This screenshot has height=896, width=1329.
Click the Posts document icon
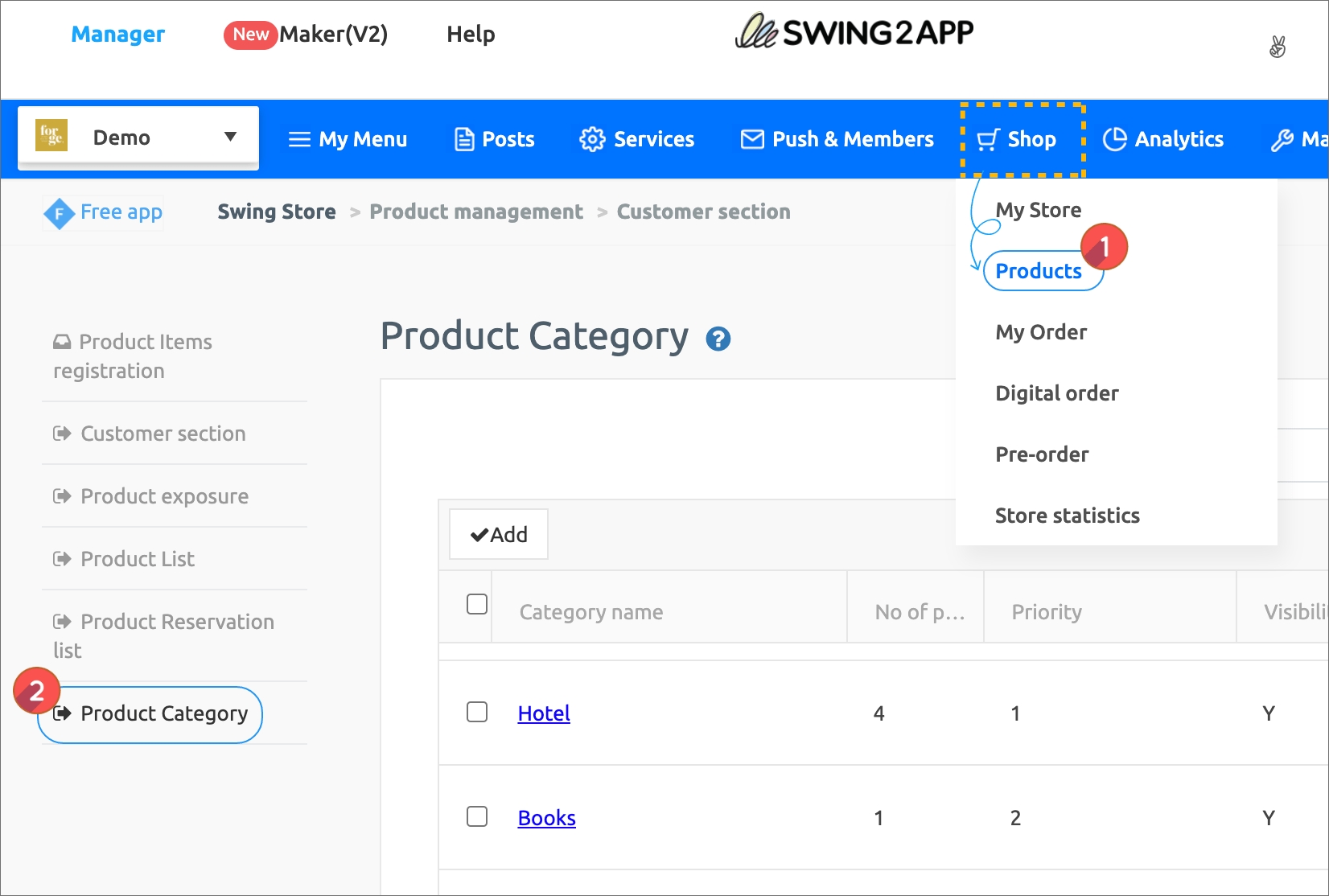point(464,139)
